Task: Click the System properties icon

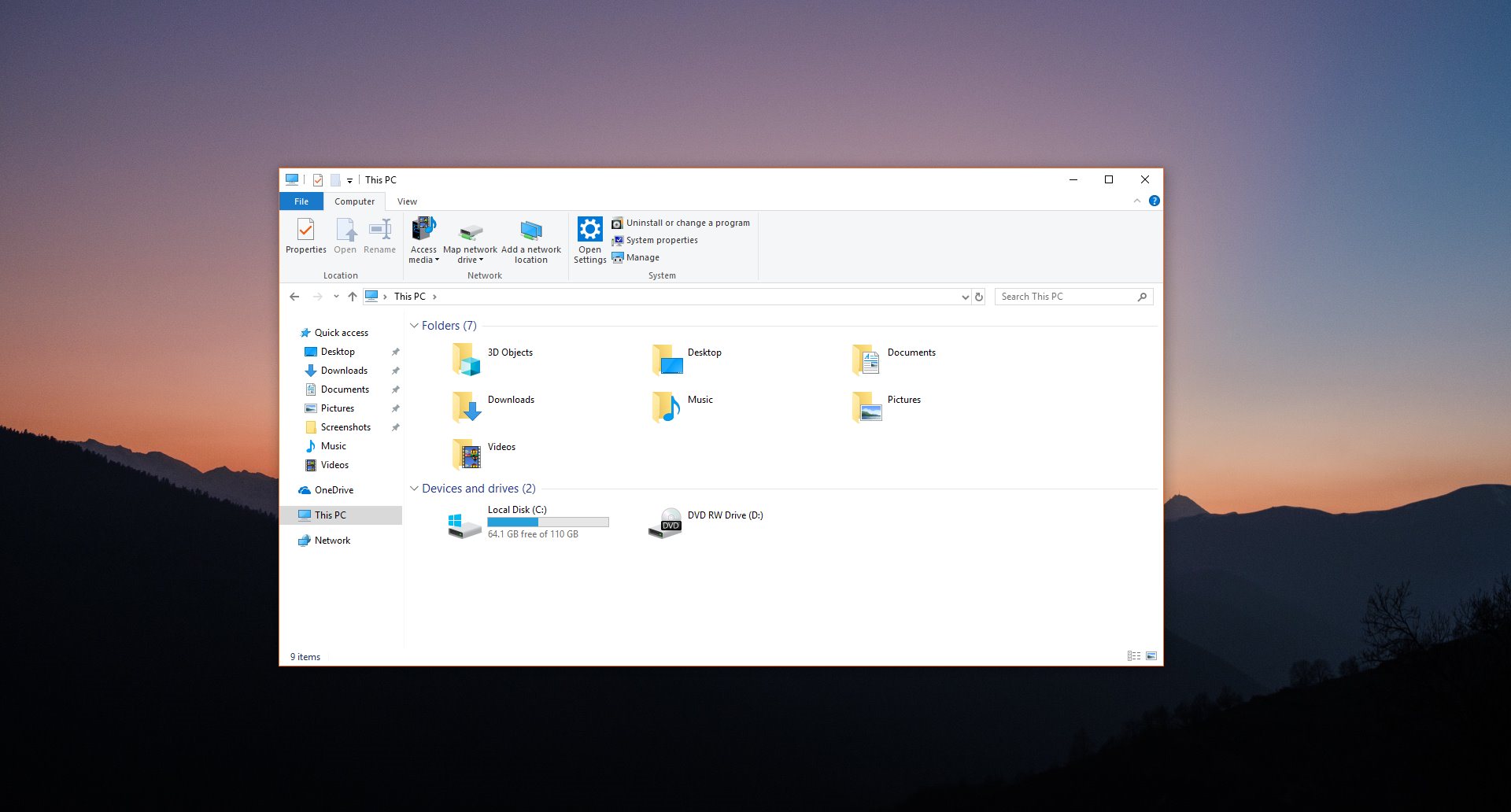Action: 619,240
